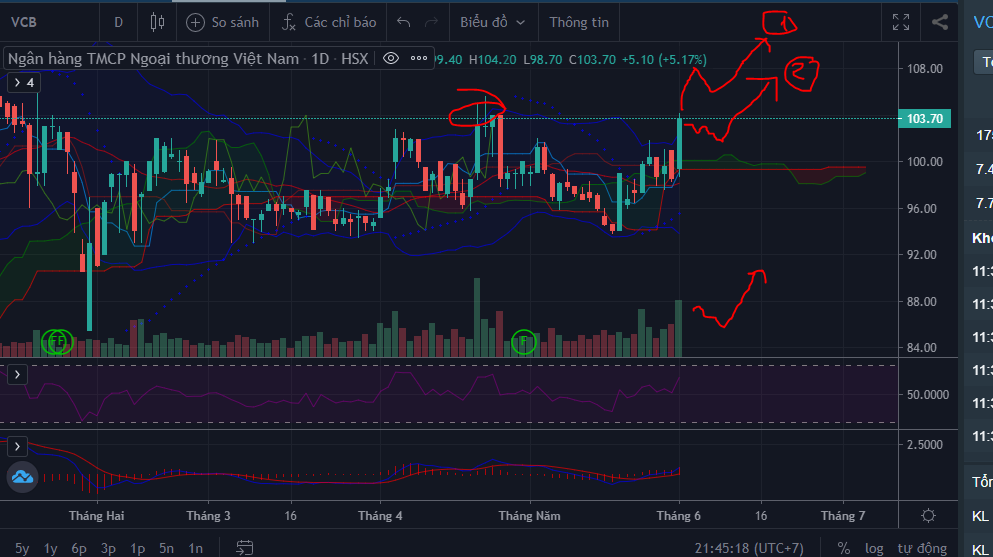The height and width of the screenshot is (557, 993).
Task: Click the 1D interval label in legend
Action: coord(320,59)
